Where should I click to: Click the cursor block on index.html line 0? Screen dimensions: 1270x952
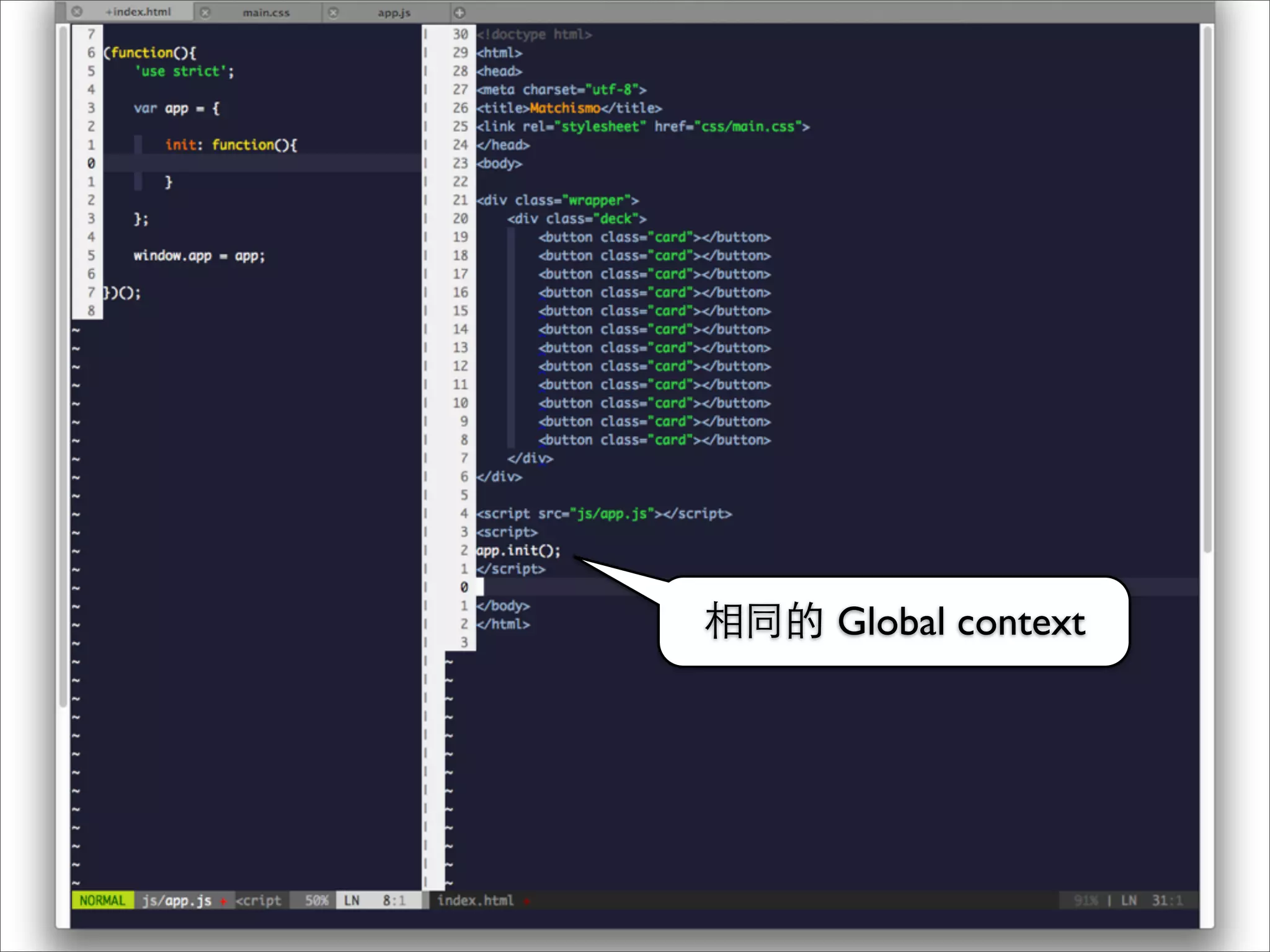pos(479,587)
